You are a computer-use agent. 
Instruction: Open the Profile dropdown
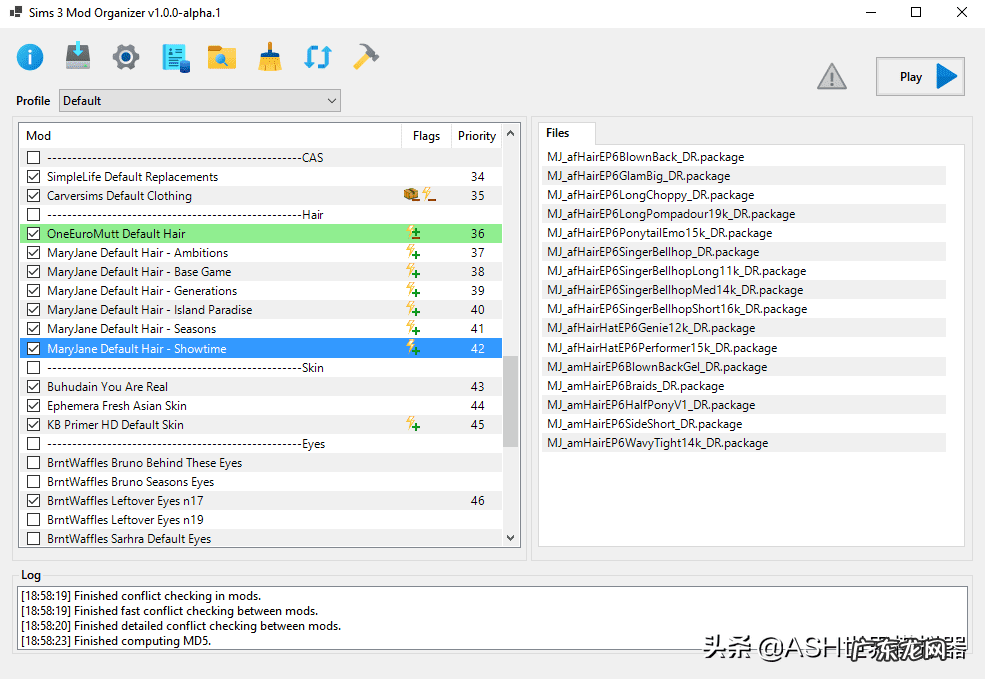[x=200, y=101]
